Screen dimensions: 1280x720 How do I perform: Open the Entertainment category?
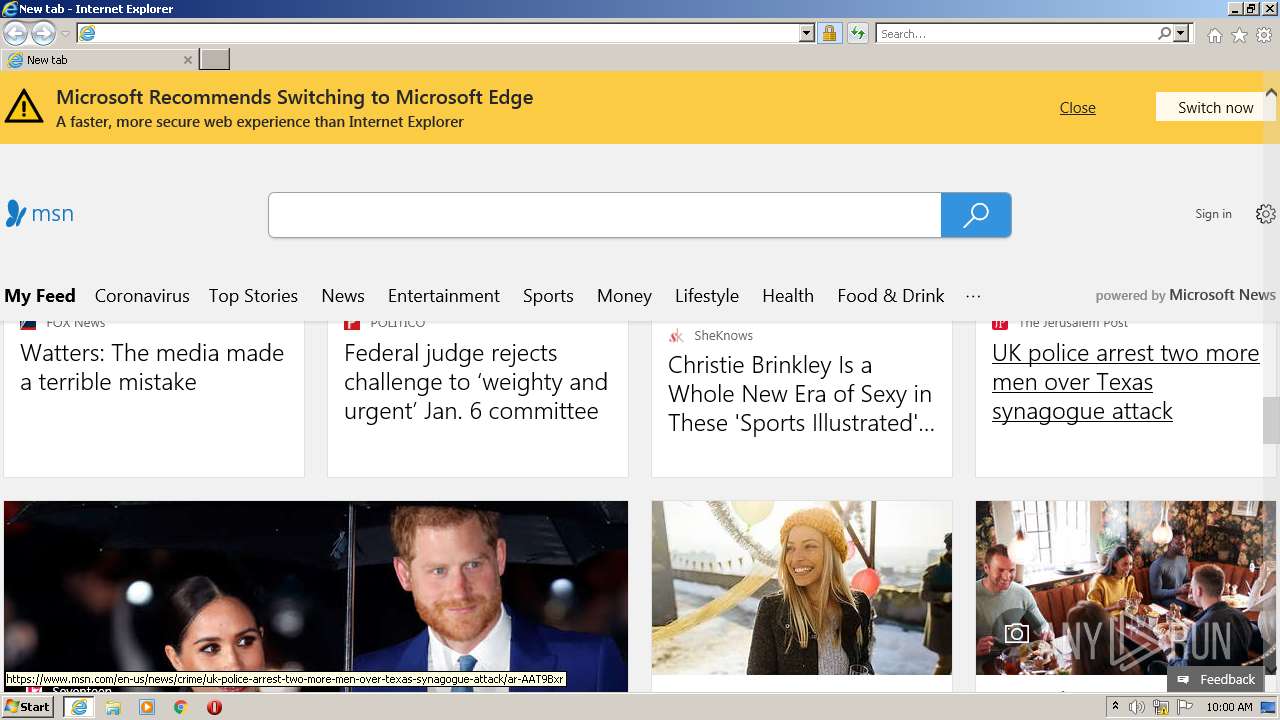[x=444, y=296]
